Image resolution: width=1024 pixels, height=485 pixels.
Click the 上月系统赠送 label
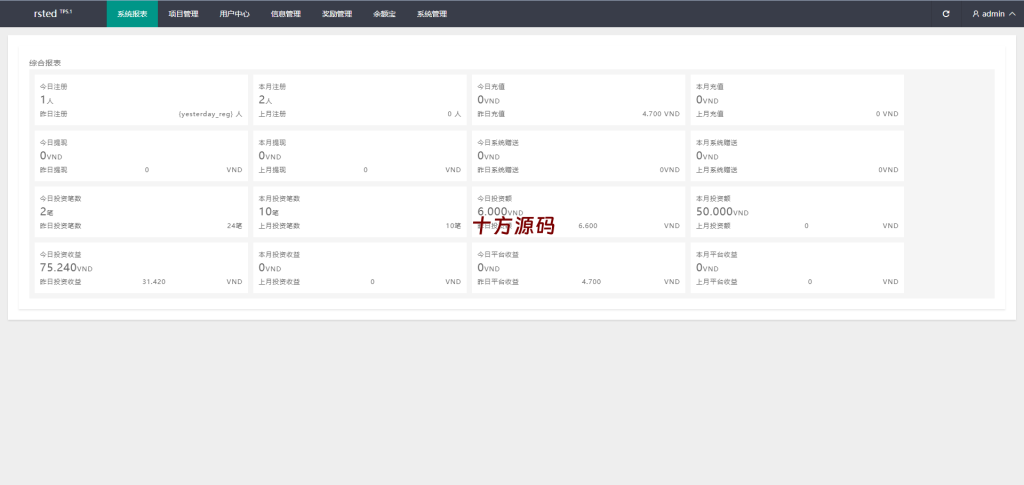pyautogui.click(x=716, y=170)
